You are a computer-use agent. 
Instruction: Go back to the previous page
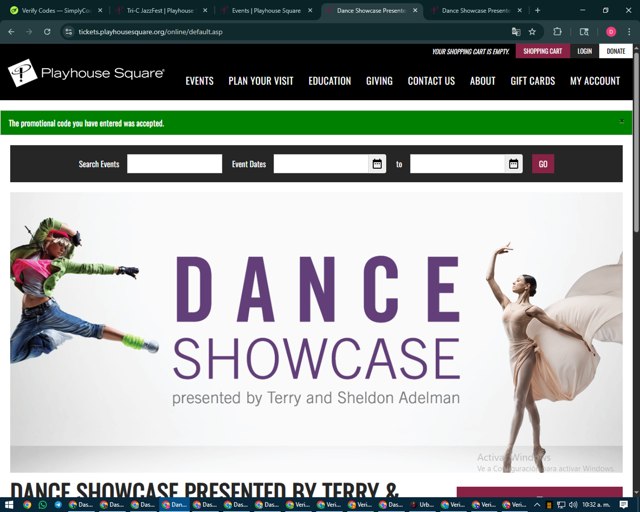pos(11,32)
